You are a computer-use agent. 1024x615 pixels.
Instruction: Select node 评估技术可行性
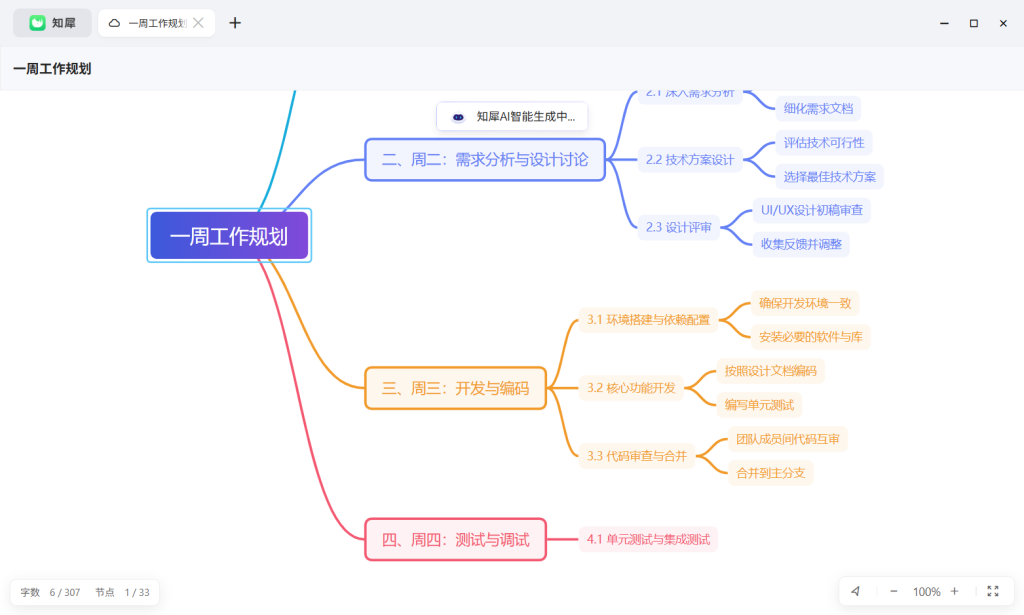(x=824, y=142)
